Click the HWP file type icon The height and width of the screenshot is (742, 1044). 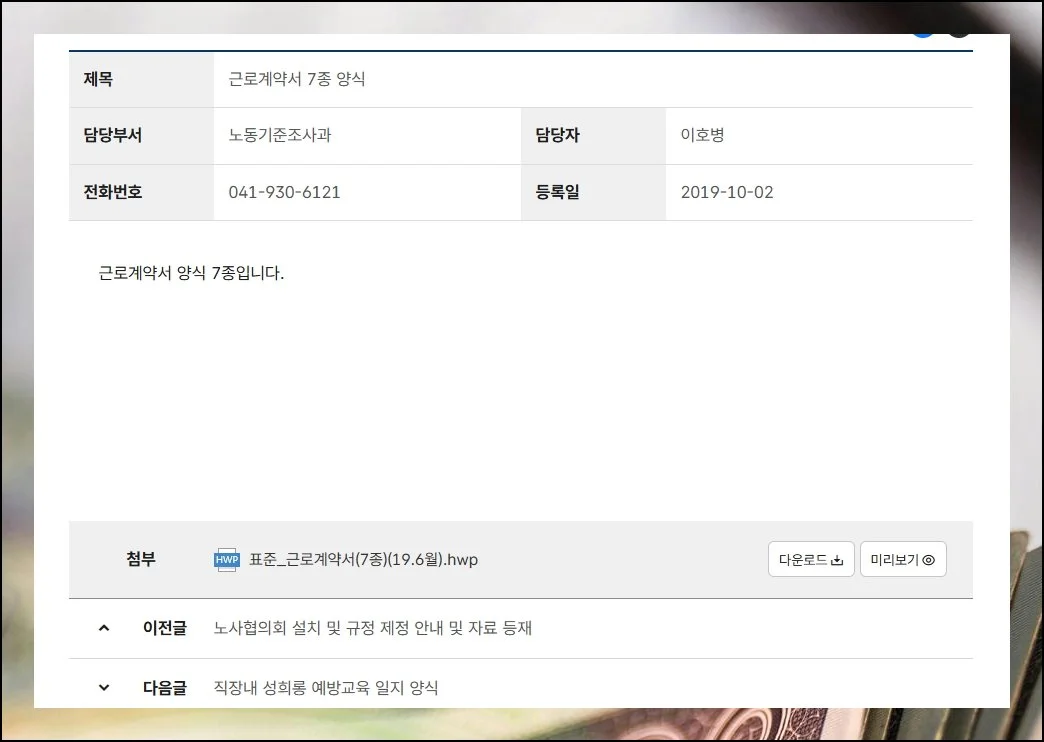click(x=227, y=560)
